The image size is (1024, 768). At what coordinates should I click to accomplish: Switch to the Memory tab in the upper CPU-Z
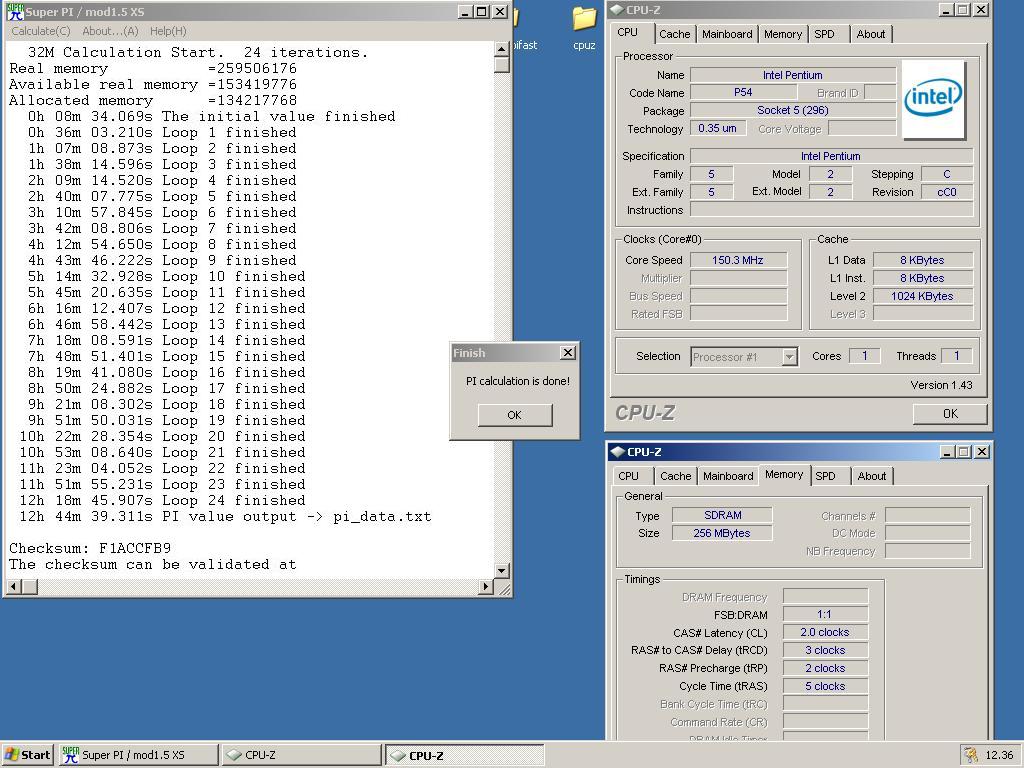point(782,34)
